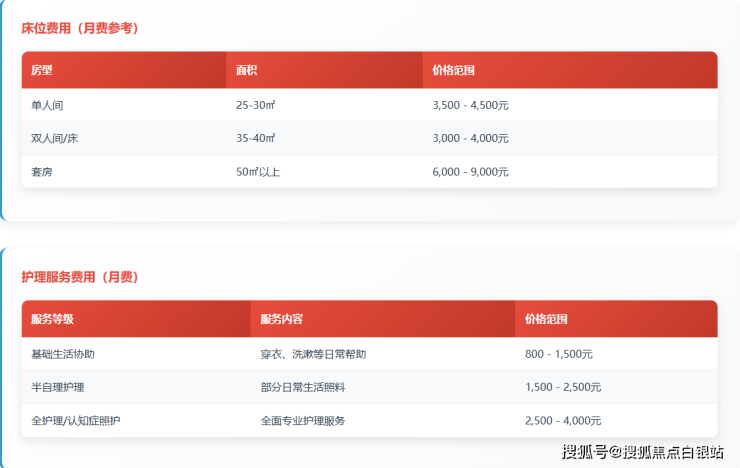Select the 双人间/床 row label
Viewport: 740px width, 468px height.
point(54,138)
